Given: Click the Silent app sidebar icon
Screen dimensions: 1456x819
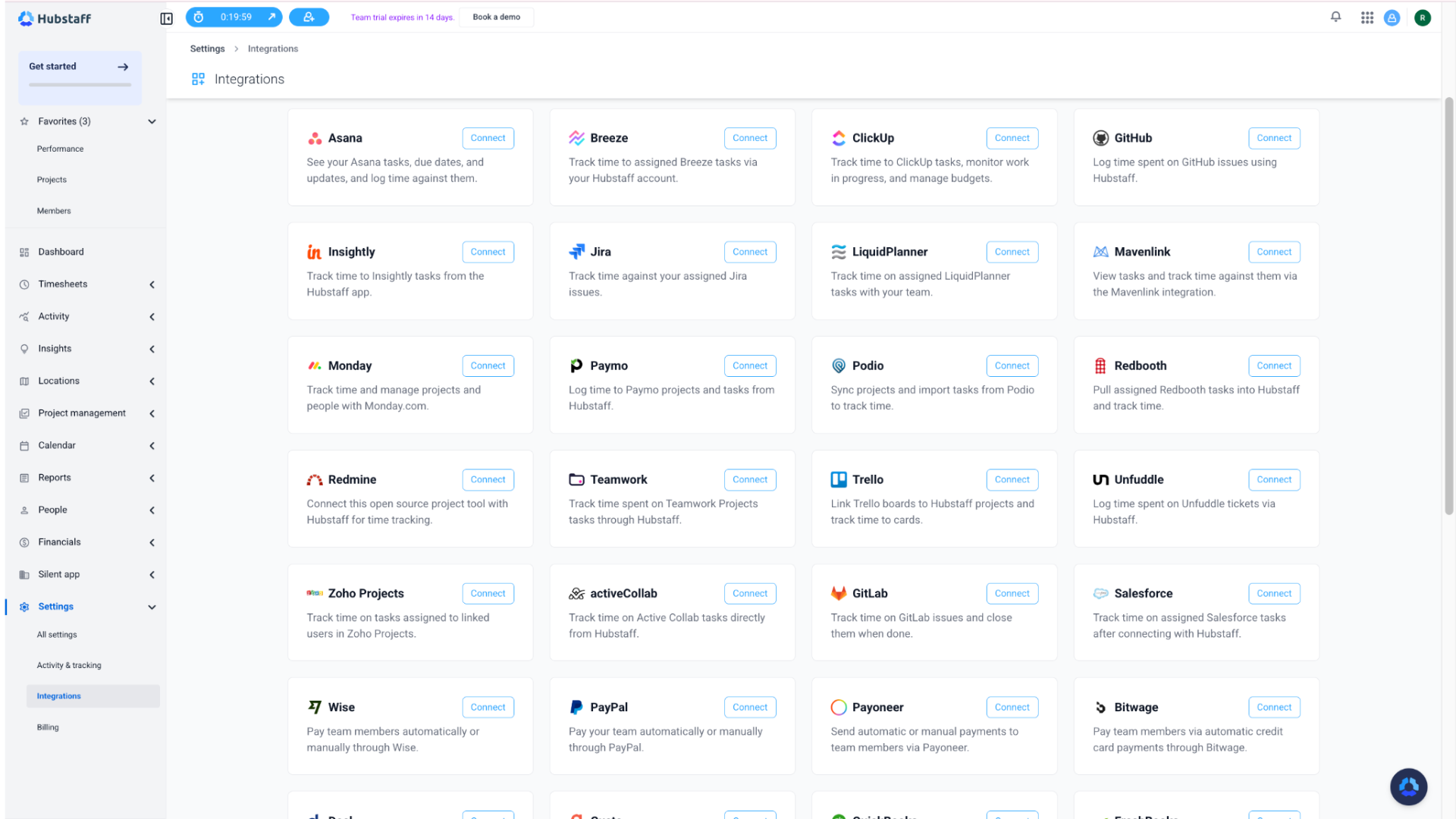Looking at the screenshot, I should click(24, 575).
